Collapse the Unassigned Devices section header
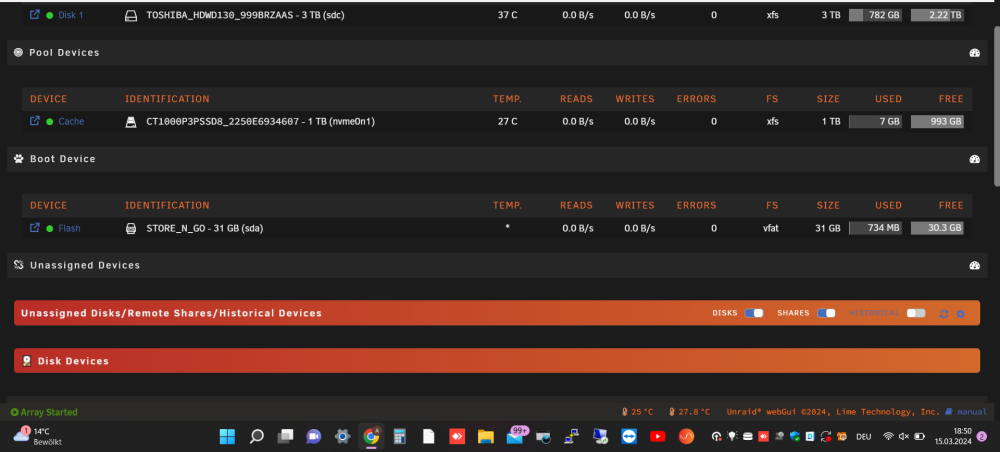 [x=499, y=266]
